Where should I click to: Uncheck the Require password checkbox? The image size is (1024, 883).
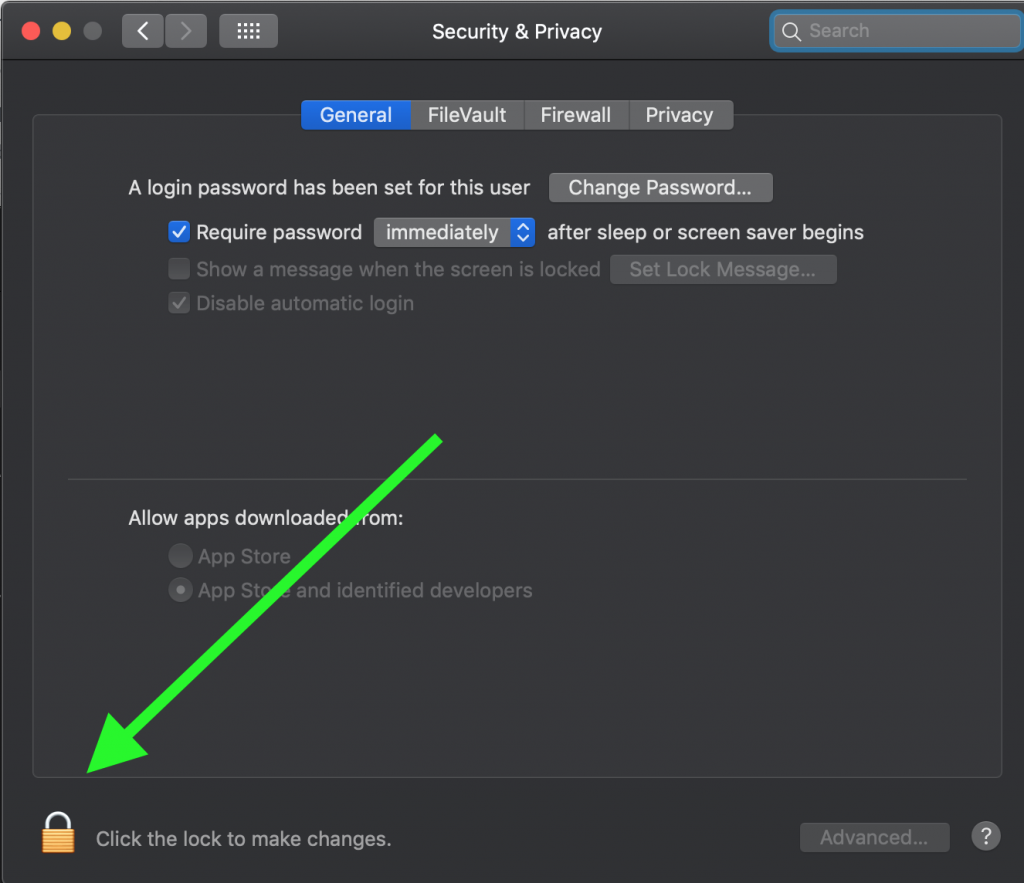[x=179, y=232]
